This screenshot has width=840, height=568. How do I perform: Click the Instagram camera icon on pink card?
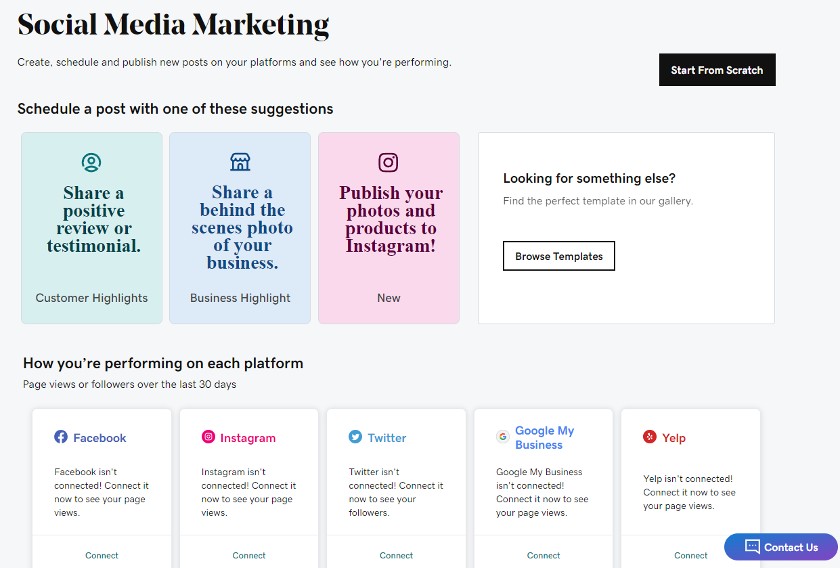click(388, 162)
